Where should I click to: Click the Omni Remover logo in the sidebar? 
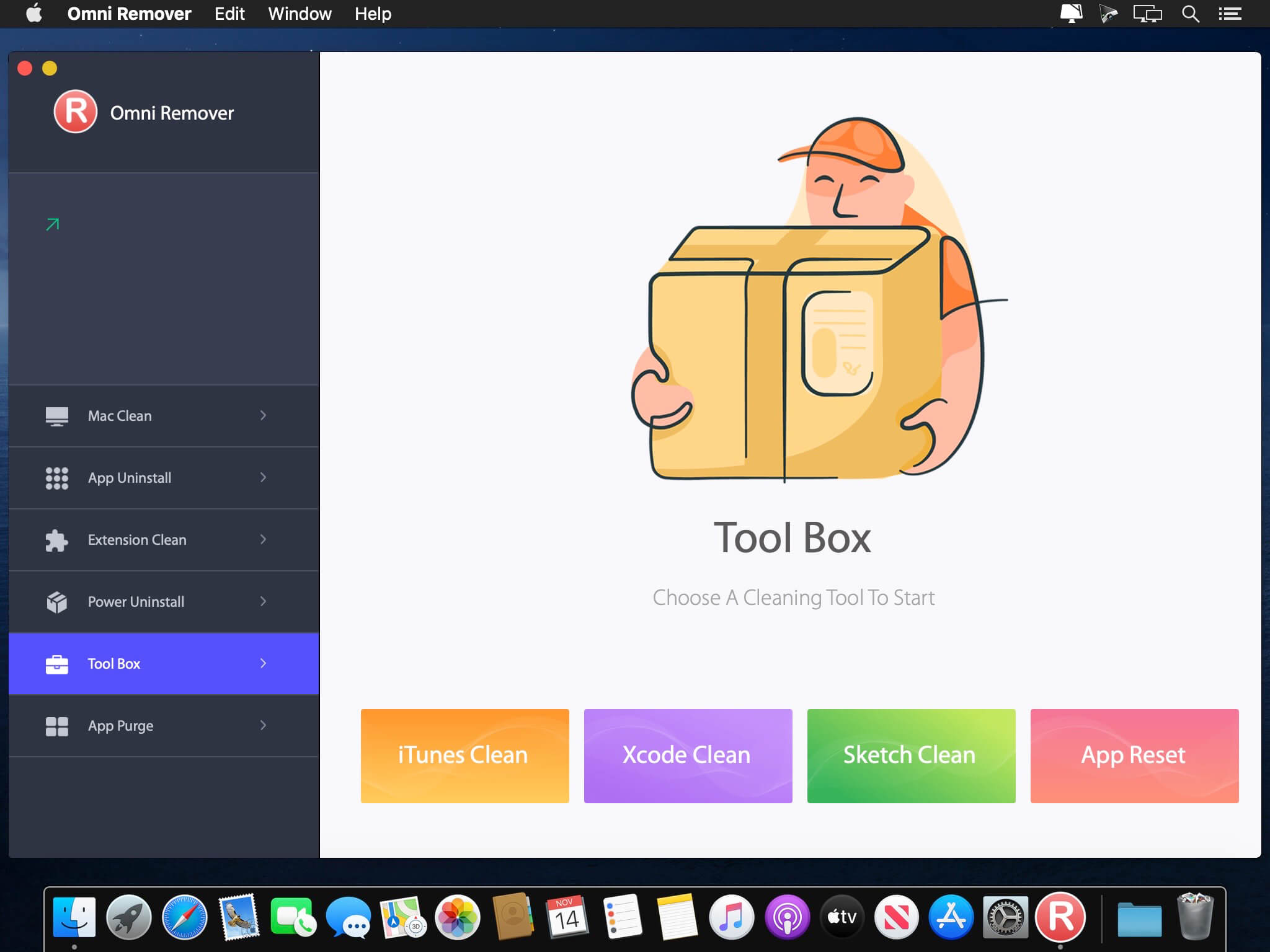76,112
